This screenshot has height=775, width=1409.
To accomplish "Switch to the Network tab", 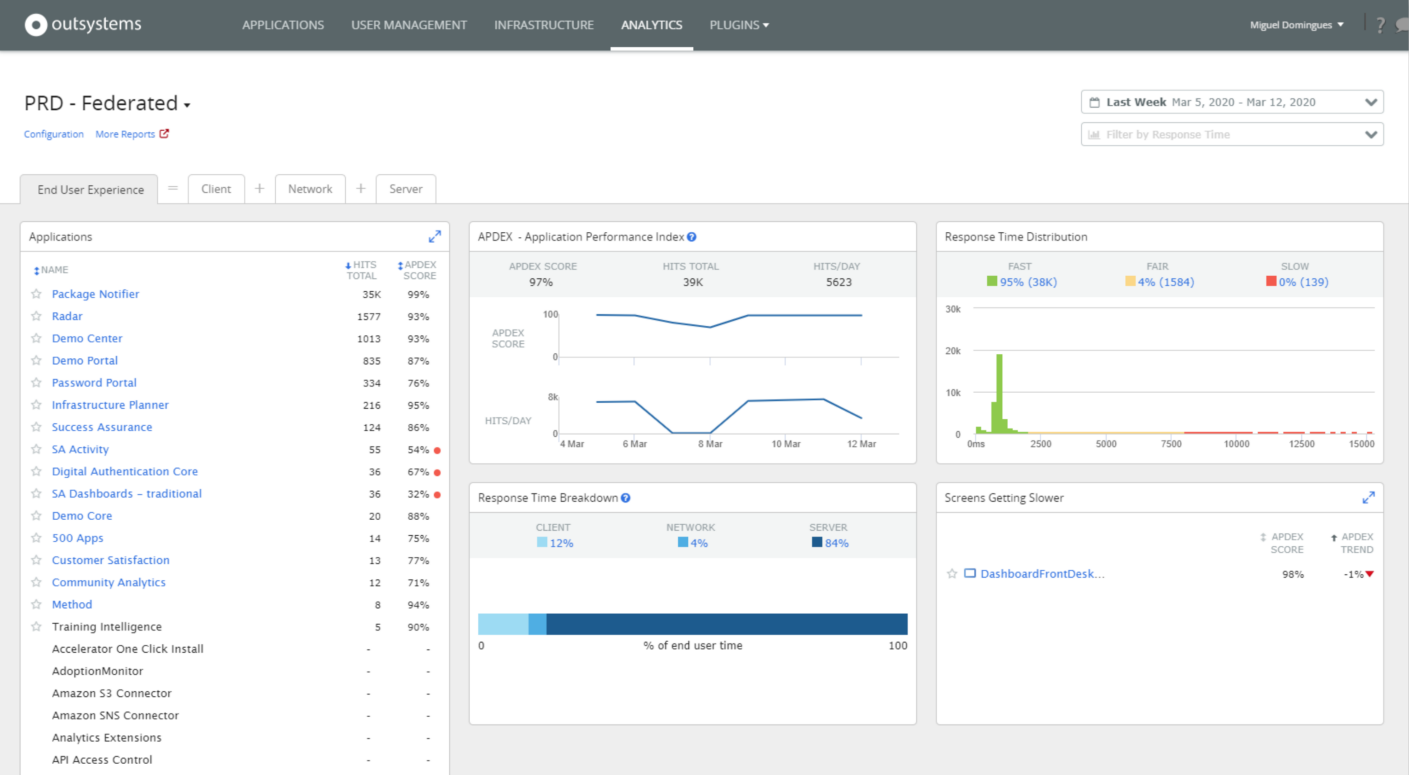I will [x=310, y=189].
